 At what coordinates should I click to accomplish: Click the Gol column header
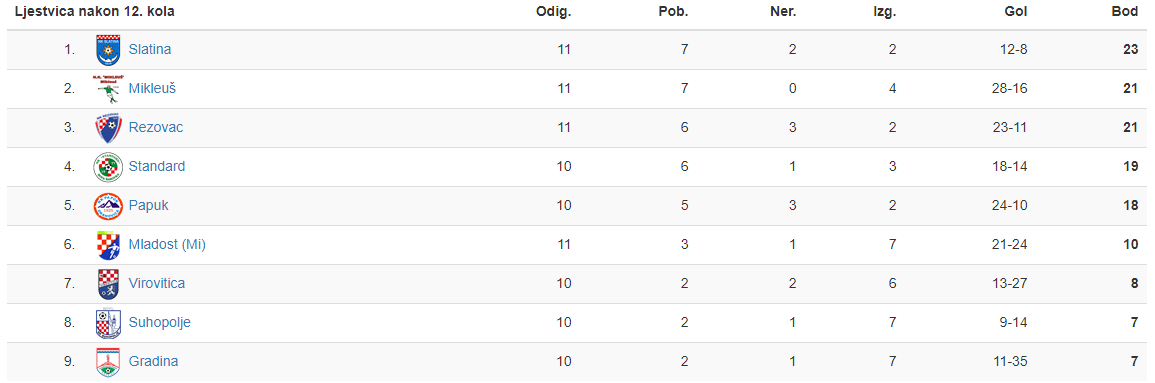point(1016,13)
